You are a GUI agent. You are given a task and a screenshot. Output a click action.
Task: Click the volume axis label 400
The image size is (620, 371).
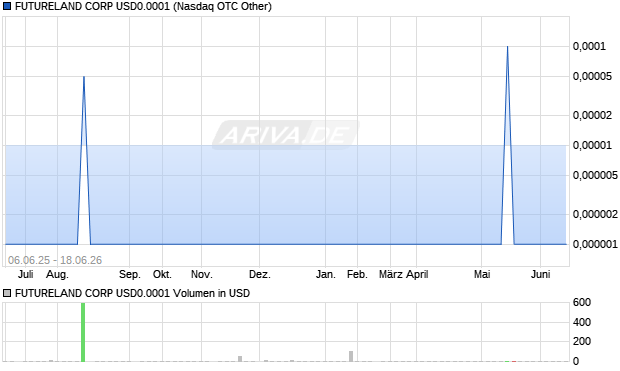coord(582,322)
